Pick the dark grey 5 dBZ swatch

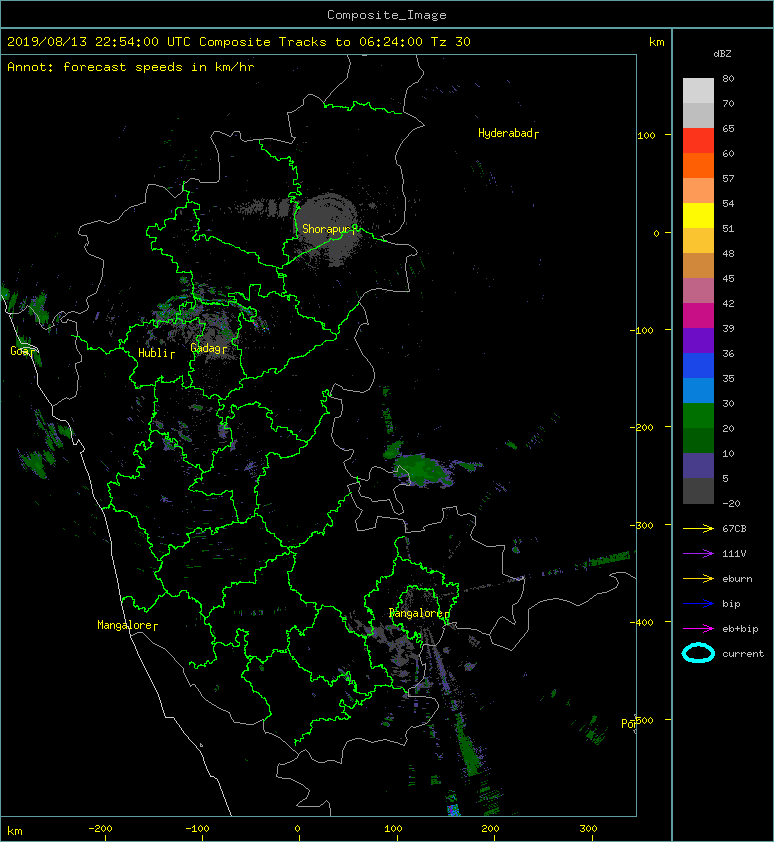coord(698,490)
